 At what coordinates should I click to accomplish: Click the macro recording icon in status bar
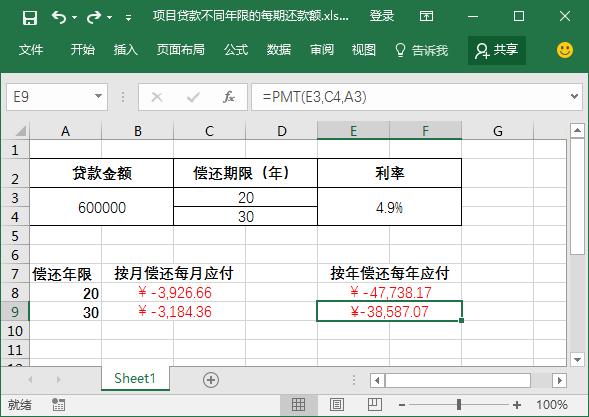click(58, 405)
